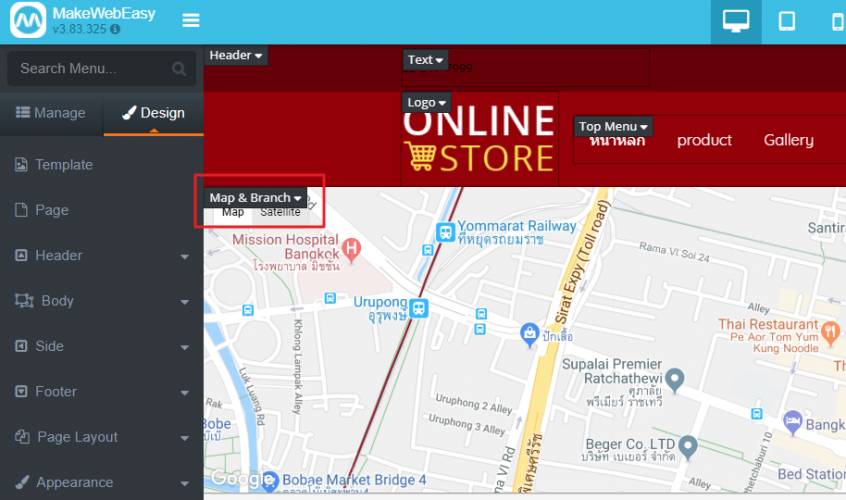This screenshot has width=846, height=500.
Task: Open the Template settings
Action: 63,165
